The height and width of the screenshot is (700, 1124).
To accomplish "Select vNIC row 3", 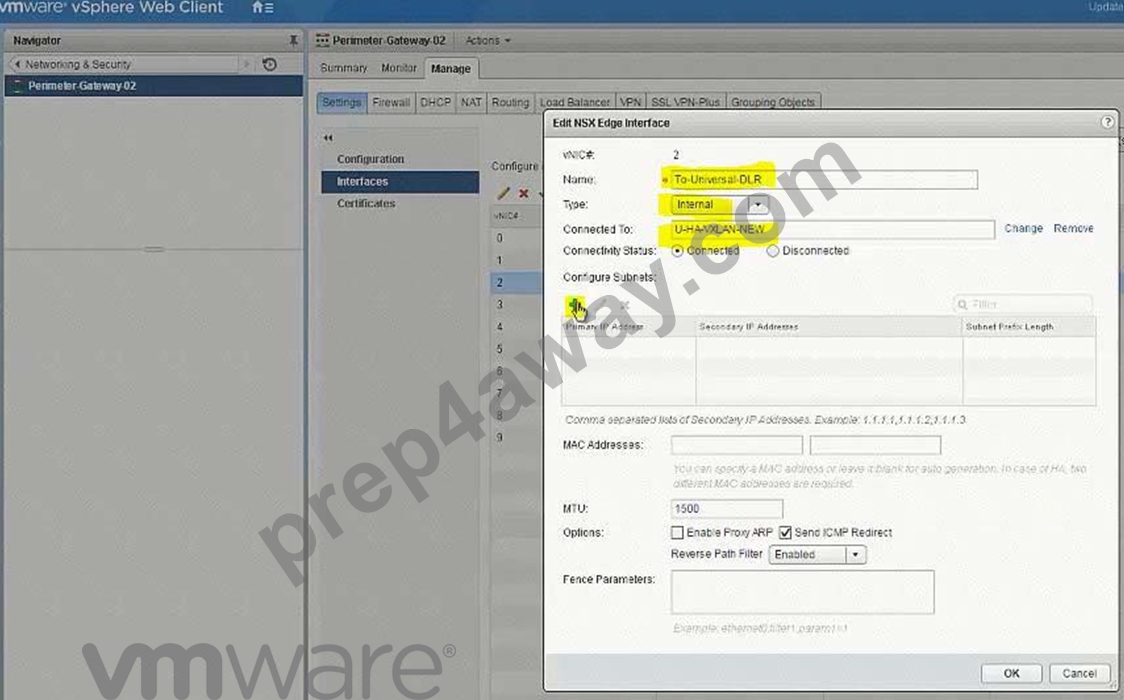I will coord(516,305).
